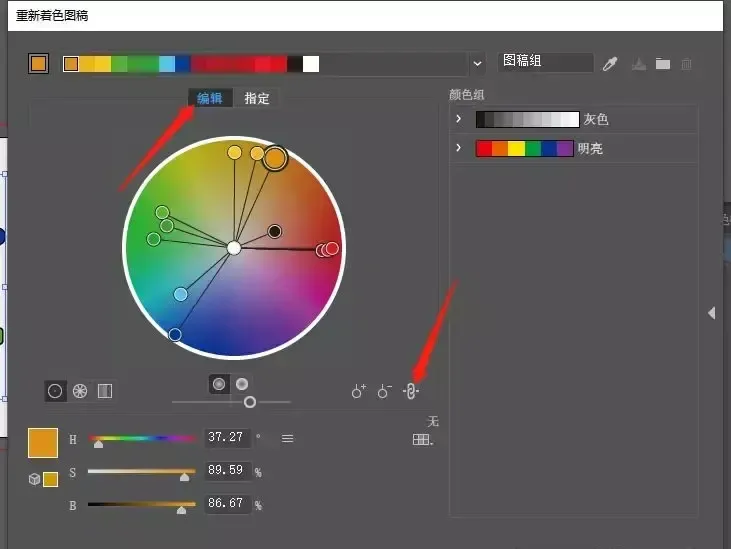Open the swatch library grid menu
The height and width of the screenshot is (549, 731).
[422, 439]
